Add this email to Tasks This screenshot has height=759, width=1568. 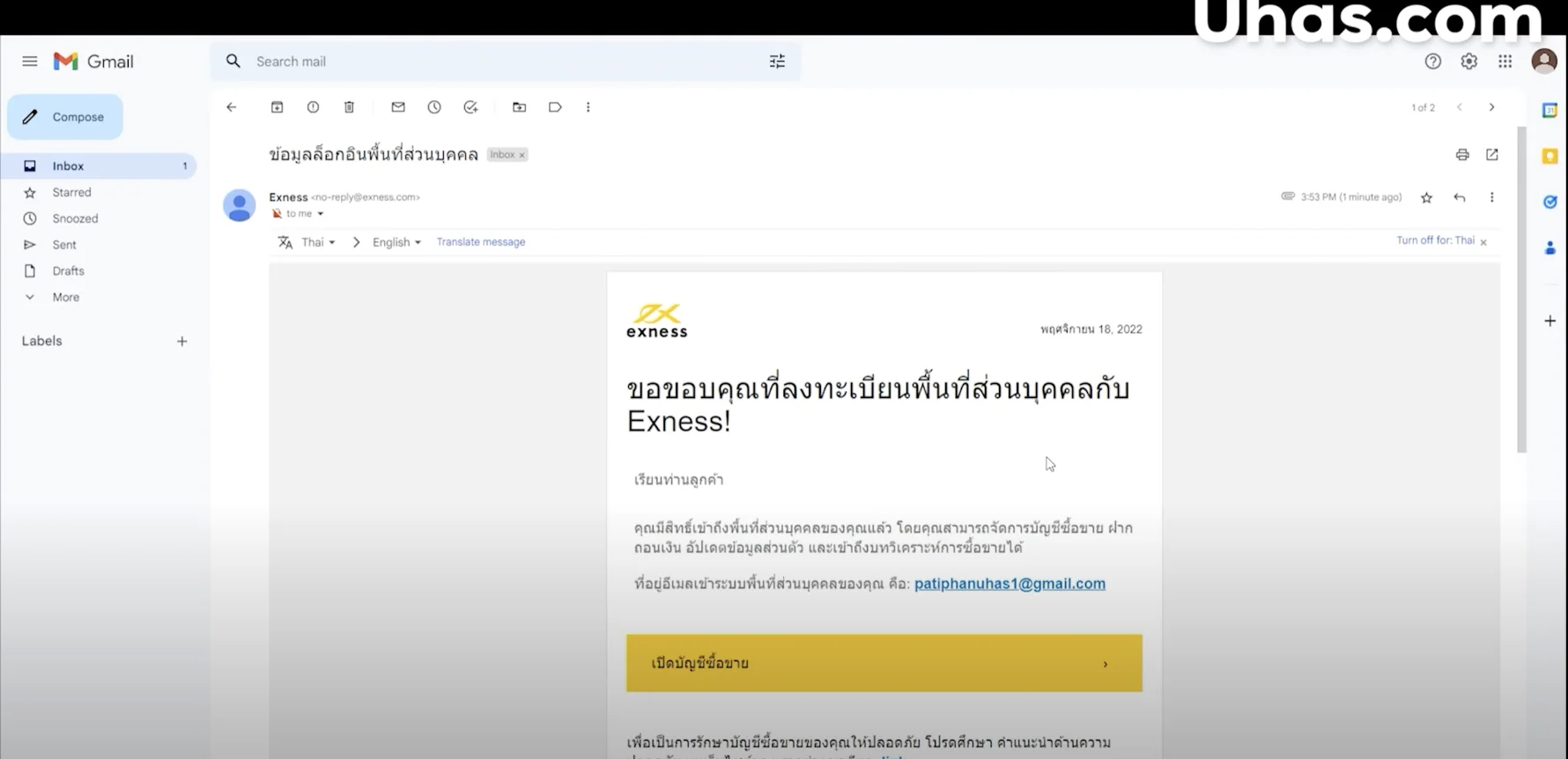(x=470, y=107)
